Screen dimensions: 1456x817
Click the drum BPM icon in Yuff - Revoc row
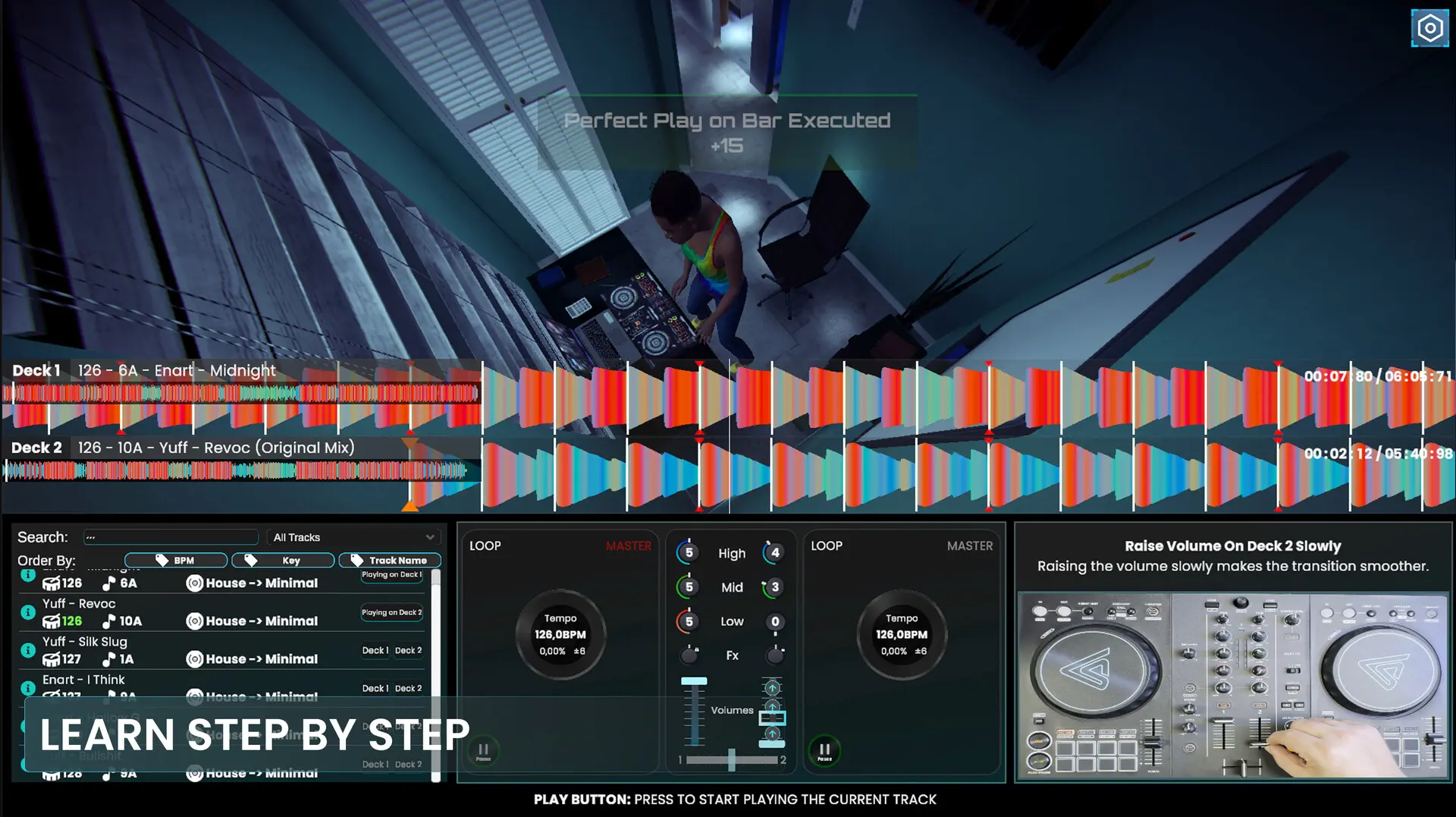[x=51, y=621]
